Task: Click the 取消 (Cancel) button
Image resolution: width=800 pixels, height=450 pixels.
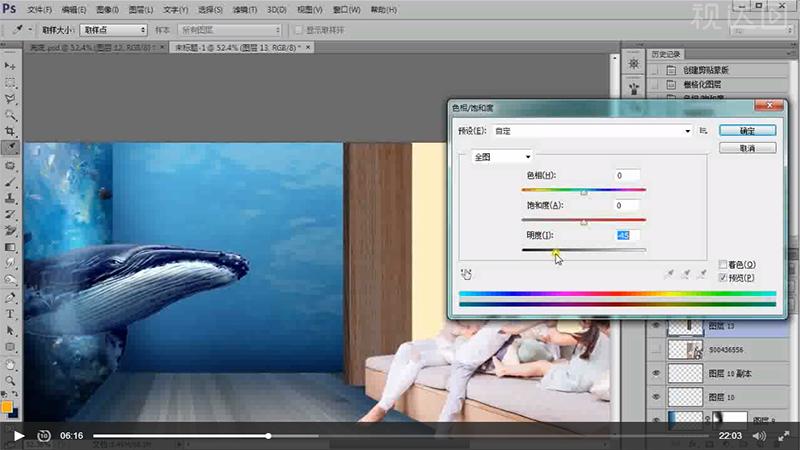Action: click(x=747, y=148)
